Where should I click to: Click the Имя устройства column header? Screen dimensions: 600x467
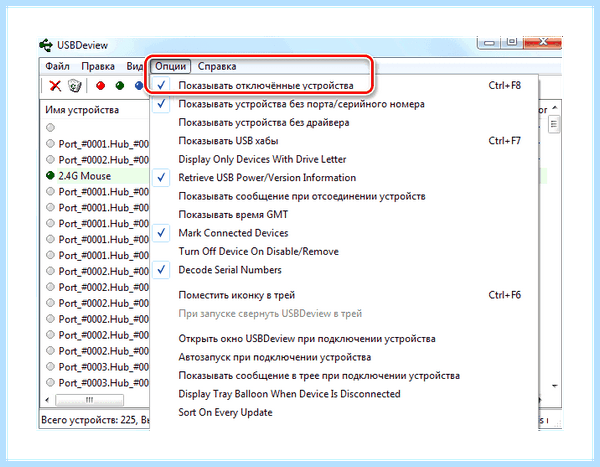click(95, 110)
